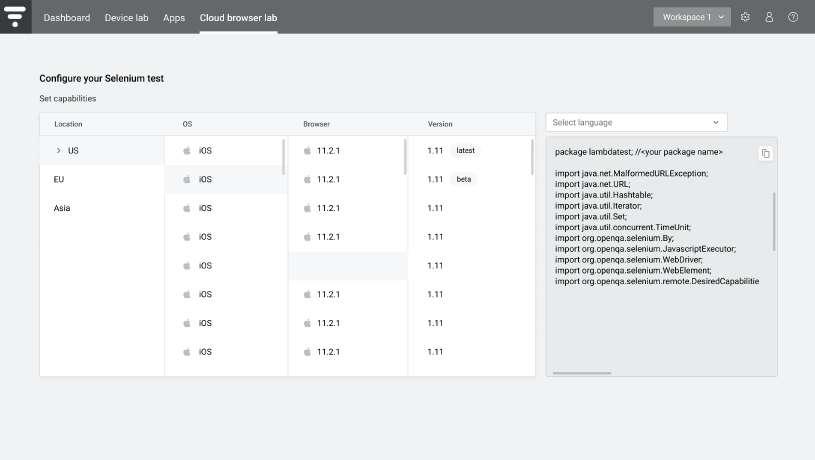Click the import java.util.Hashtable; line
This screenshot has height=460, width=815.
pyautogui.click(x=603, y=195)
